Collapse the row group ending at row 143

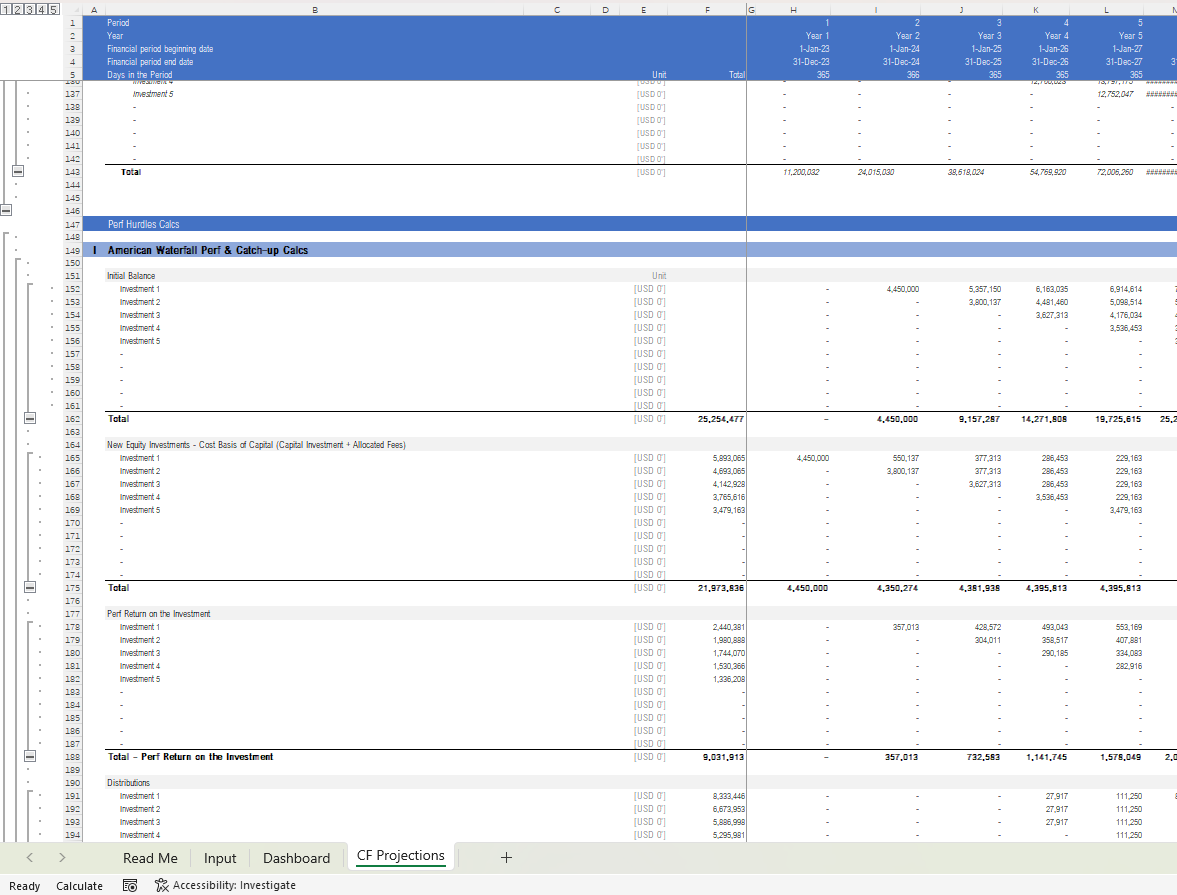click(x=17, y=172)
